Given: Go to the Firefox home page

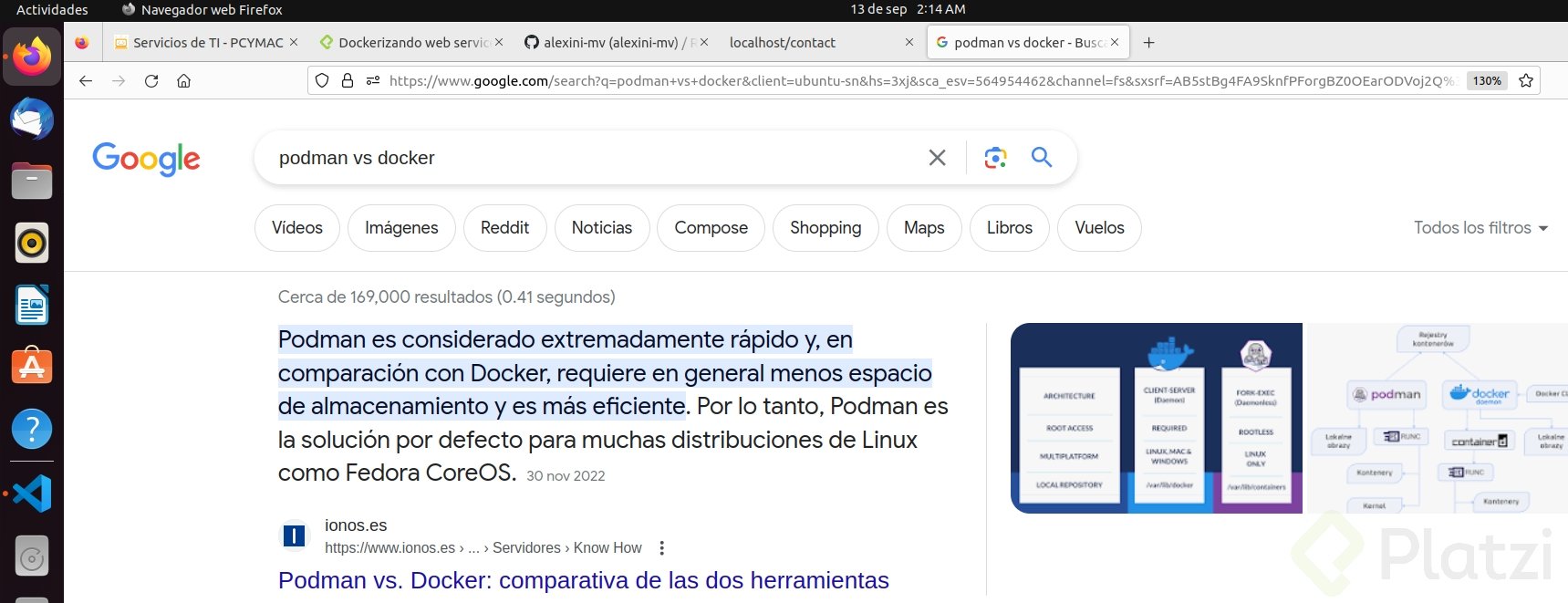Looking at the screenshot, I should pyautogui.click(x=184, y=80).
